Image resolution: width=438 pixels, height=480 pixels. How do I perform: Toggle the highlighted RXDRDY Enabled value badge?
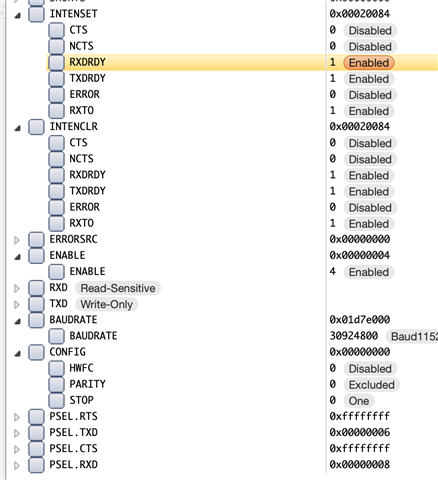pos(369,63)
